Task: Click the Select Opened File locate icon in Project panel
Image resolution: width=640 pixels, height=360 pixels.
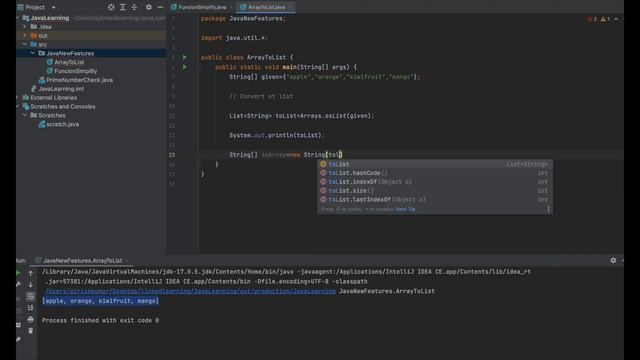Action: [x=111, y=7]
